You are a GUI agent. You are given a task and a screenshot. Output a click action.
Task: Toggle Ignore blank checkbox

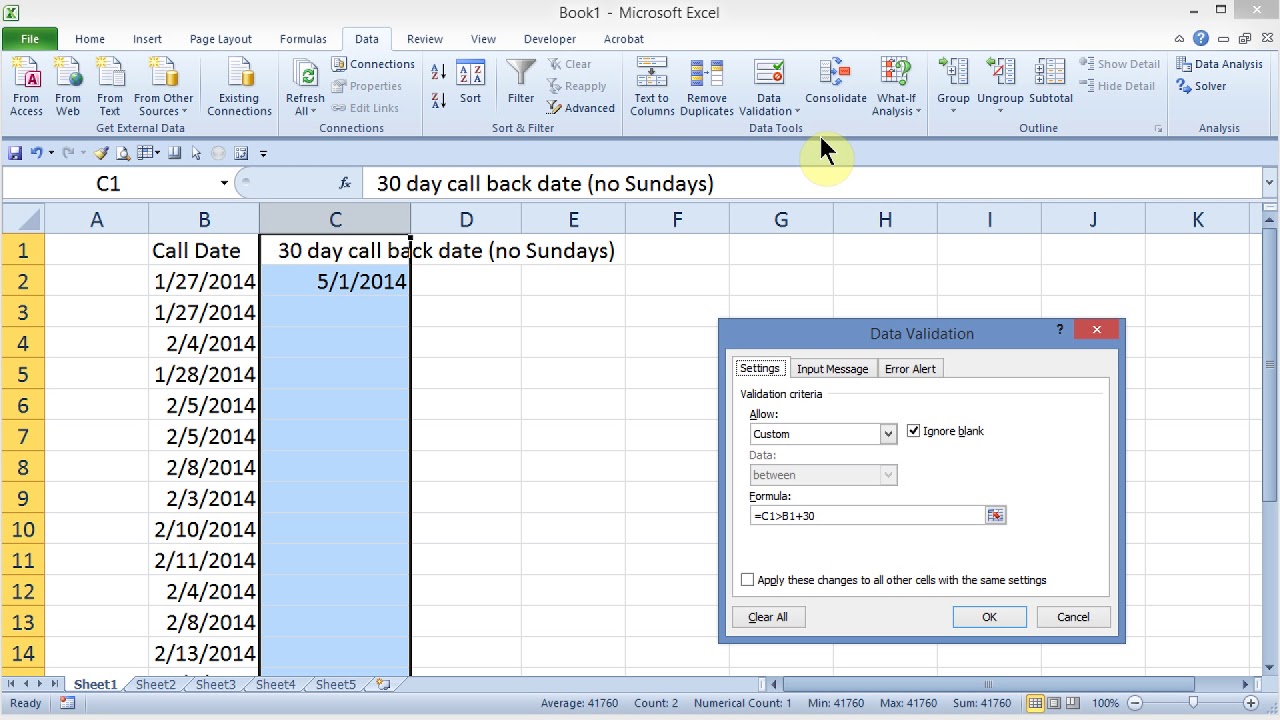click(x=914, y=431)
